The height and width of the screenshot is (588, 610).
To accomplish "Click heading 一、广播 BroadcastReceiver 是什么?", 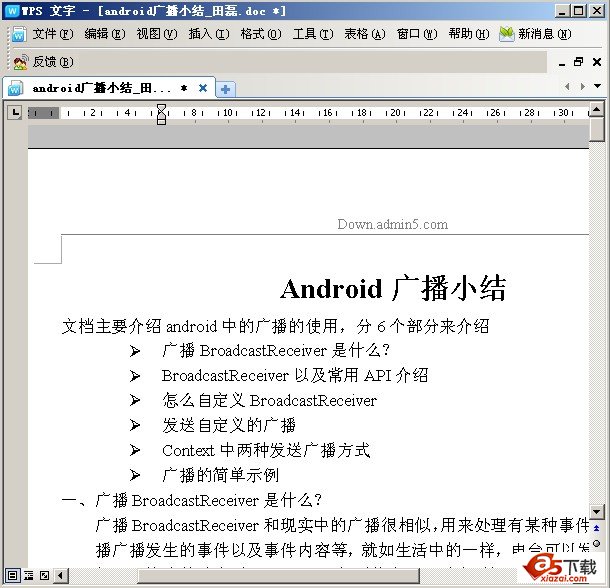I will pos(192,500).
